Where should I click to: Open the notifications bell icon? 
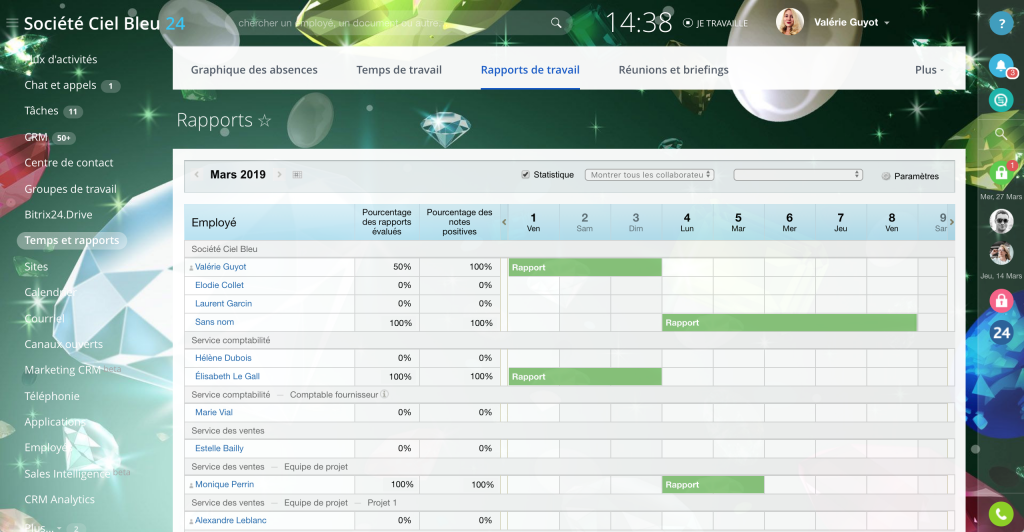(1000, 65)
